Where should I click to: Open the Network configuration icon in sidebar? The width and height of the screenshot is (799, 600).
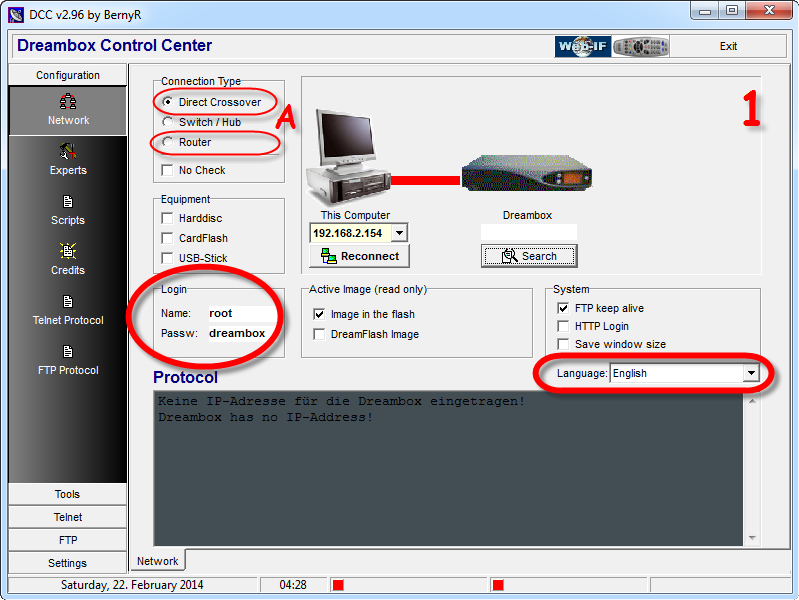[68, 101]
